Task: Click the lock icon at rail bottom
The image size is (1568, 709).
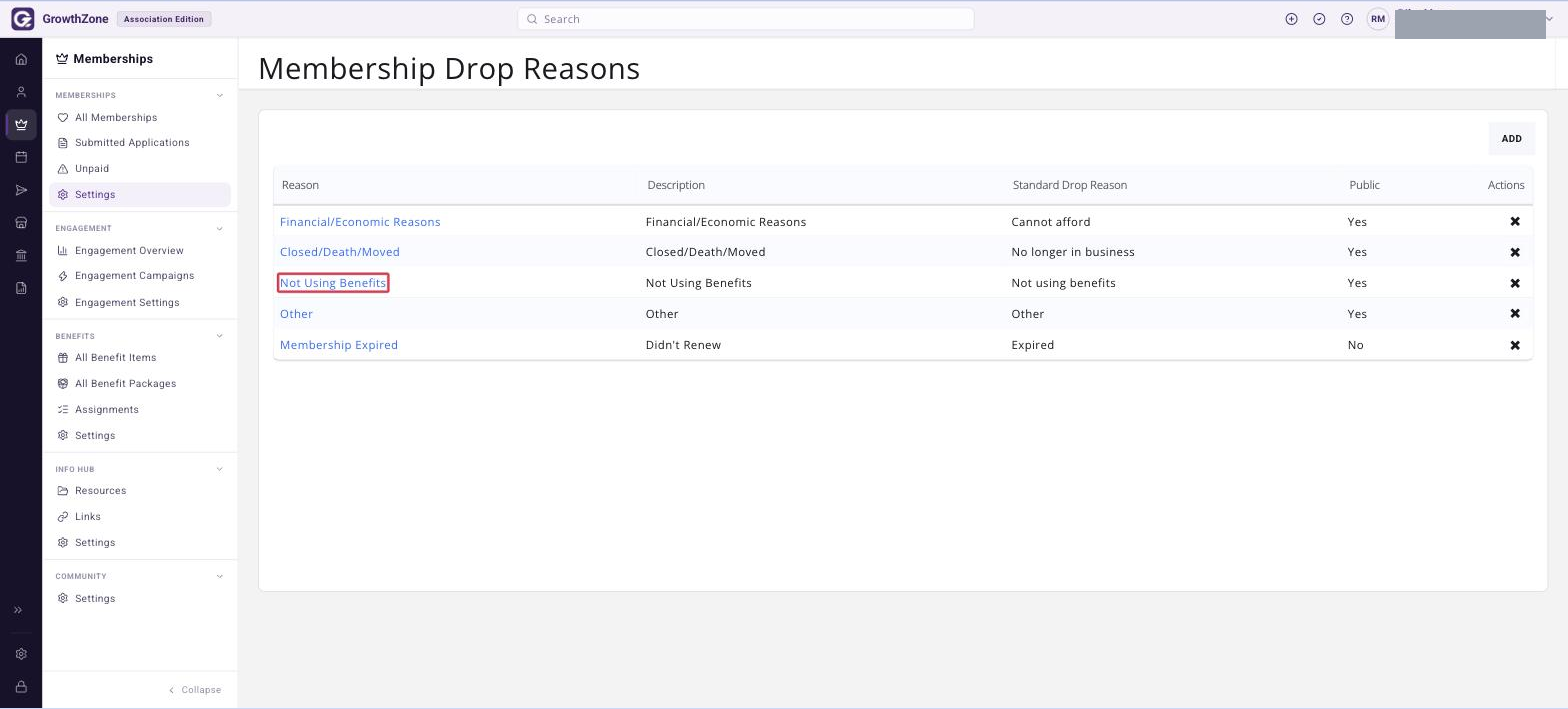Action: tap(21, 687)
